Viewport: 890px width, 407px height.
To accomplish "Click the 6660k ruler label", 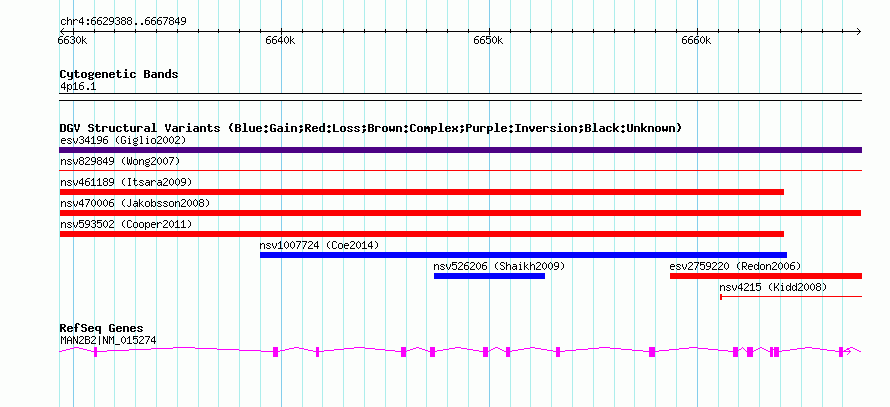I will [696, 41].
